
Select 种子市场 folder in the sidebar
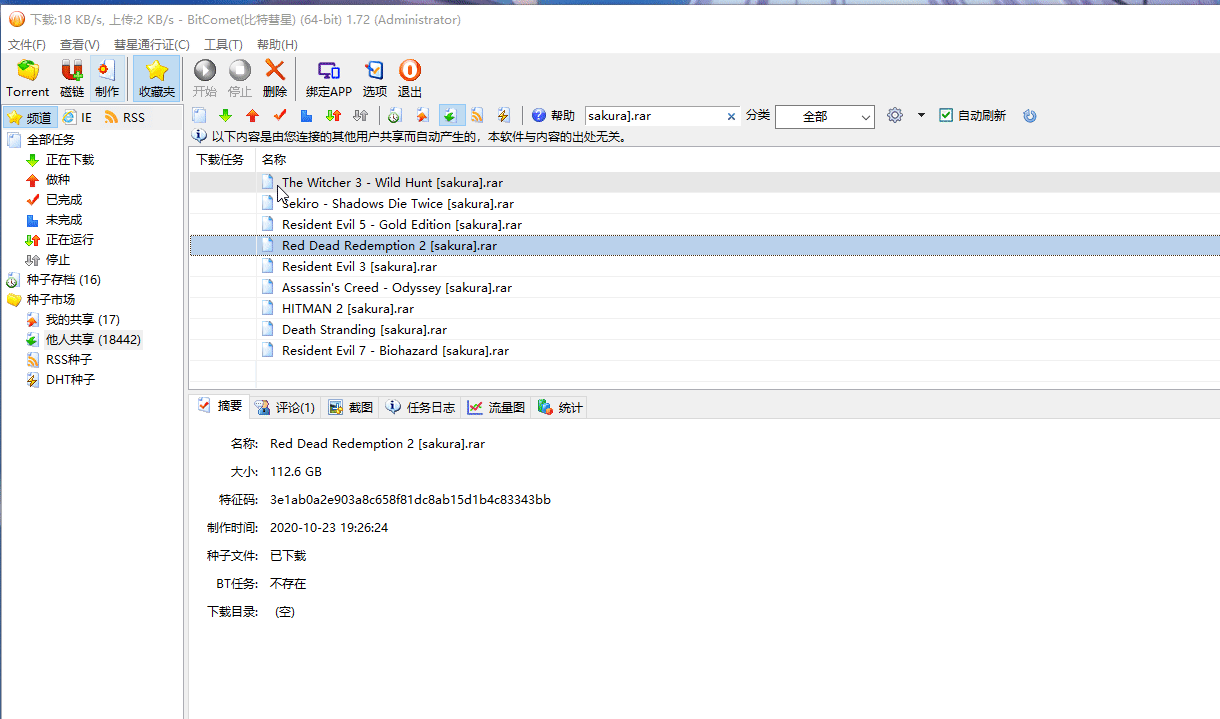[50, 299]
